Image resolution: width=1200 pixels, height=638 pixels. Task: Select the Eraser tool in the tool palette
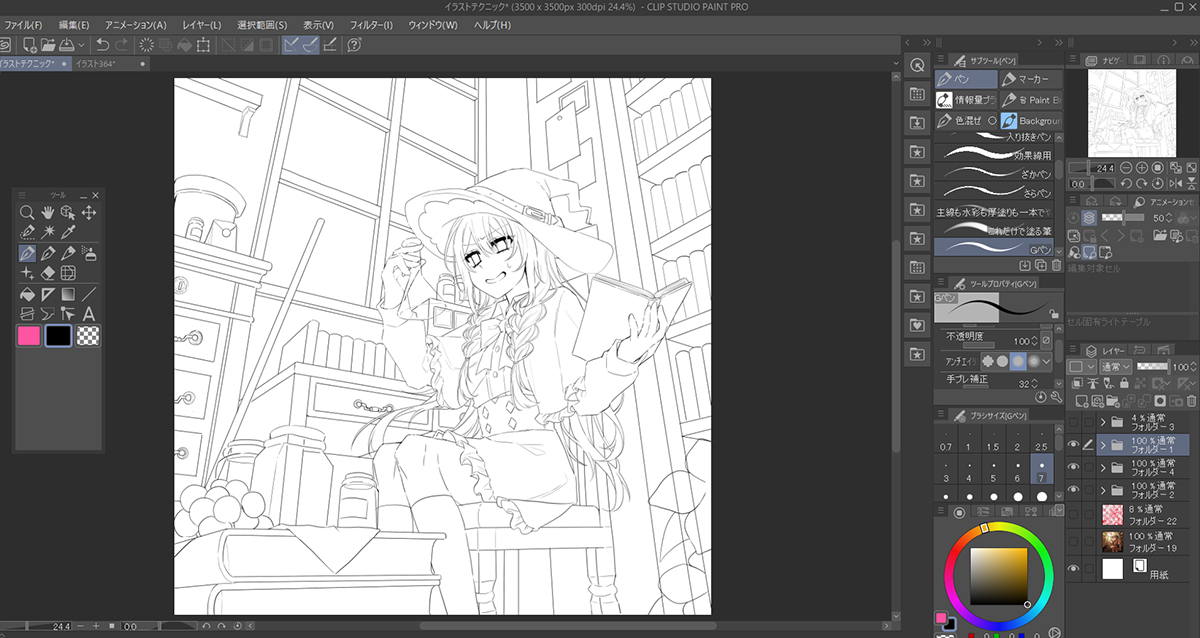click(x=48, y=273)
